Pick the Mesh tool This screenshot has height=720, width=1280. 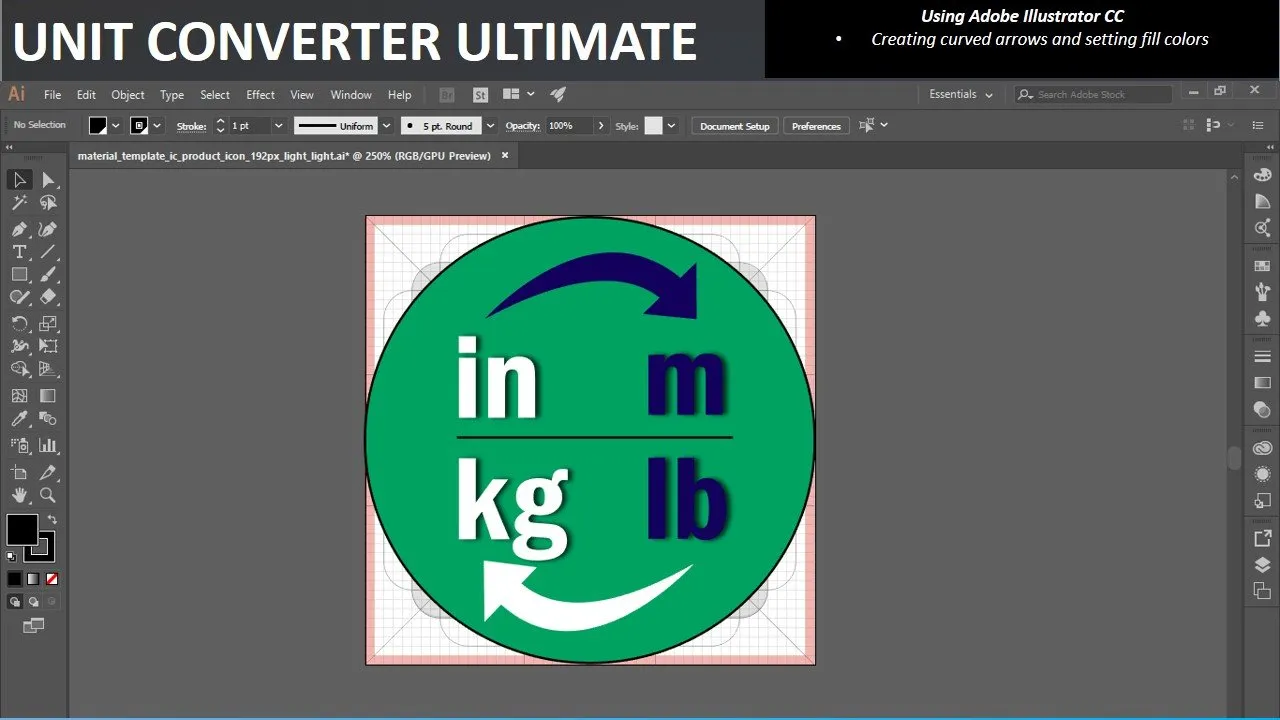19,396
